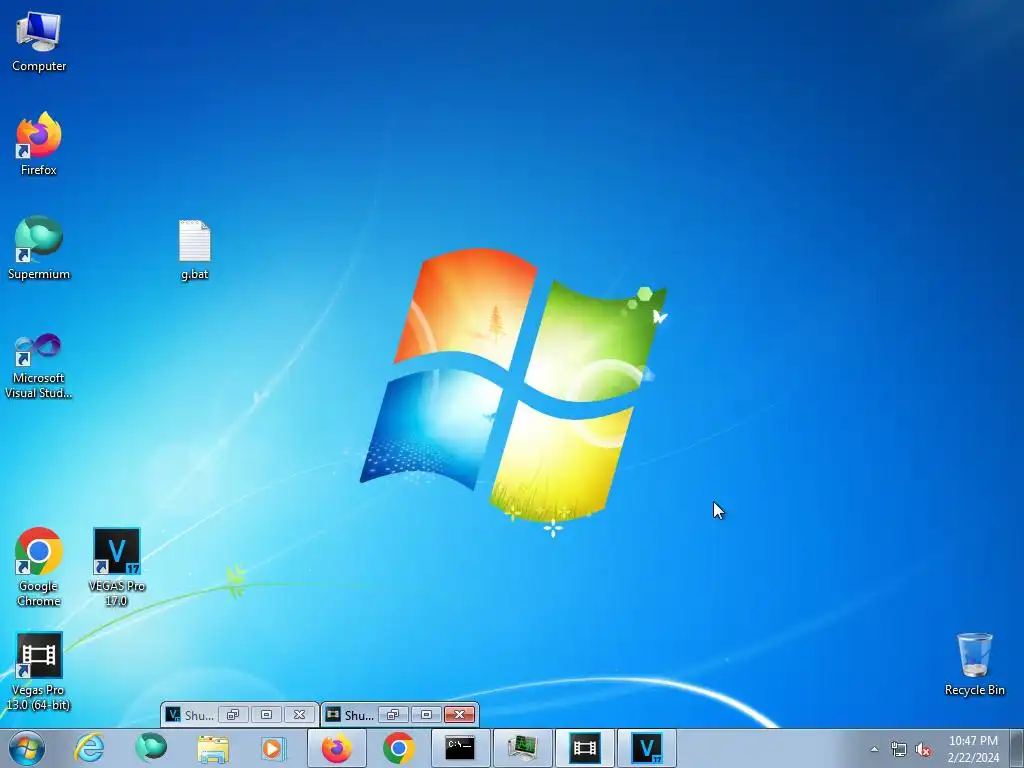
Task: Select the VEGAS Pro 17.0 desktop shortcut
Action: (x=116, y=567)
